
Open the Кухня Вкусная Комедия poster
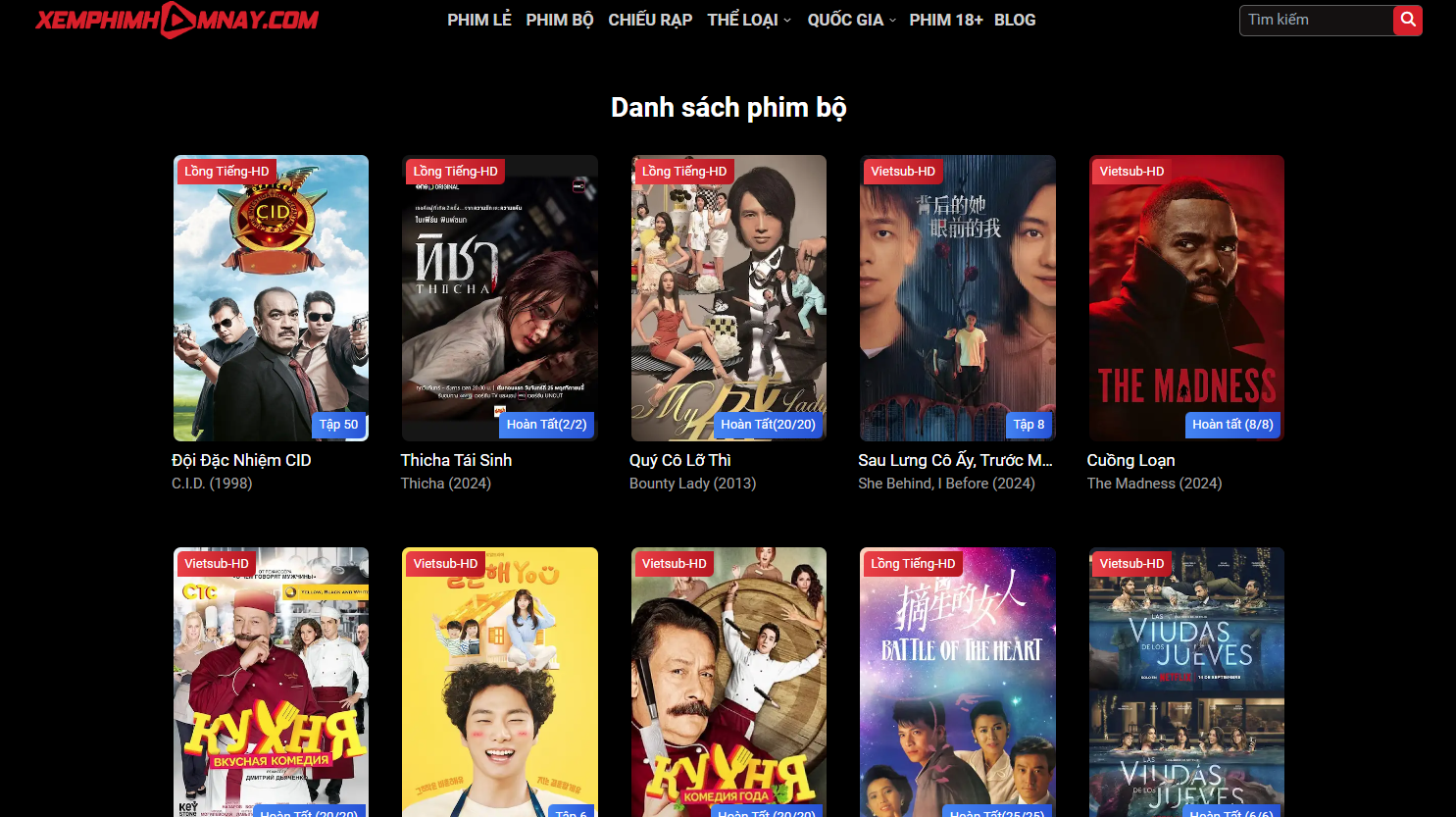[272, 683]
